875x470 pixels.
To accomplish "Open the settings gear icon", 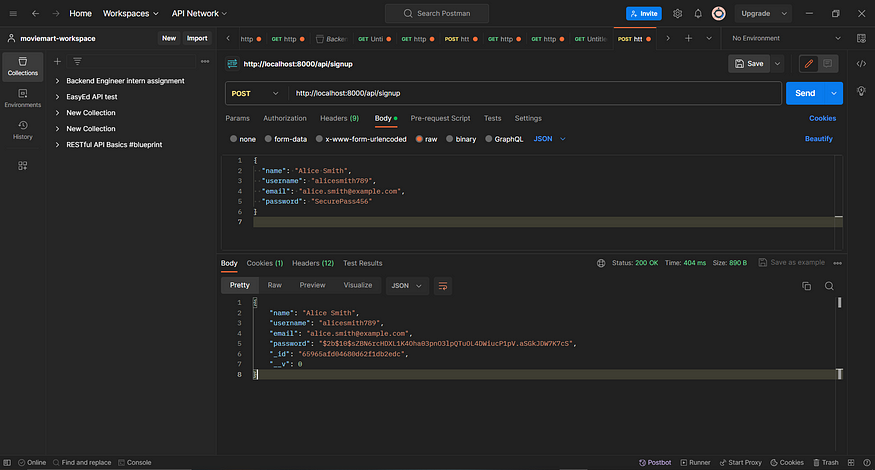I will pos(677,13).
